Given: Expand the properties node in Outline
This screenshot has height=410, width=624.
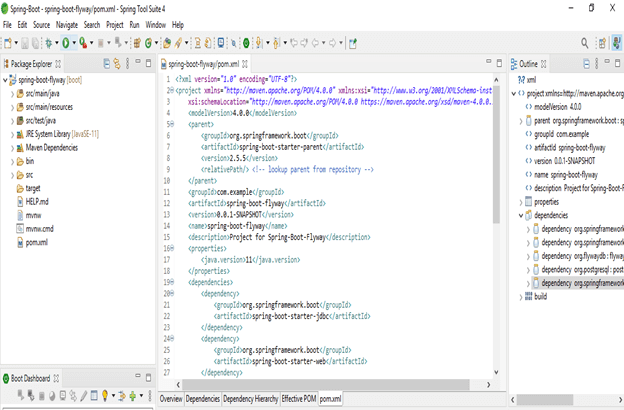Looking at the screenshot, I should pyautogui.click(x=521, y=202).
